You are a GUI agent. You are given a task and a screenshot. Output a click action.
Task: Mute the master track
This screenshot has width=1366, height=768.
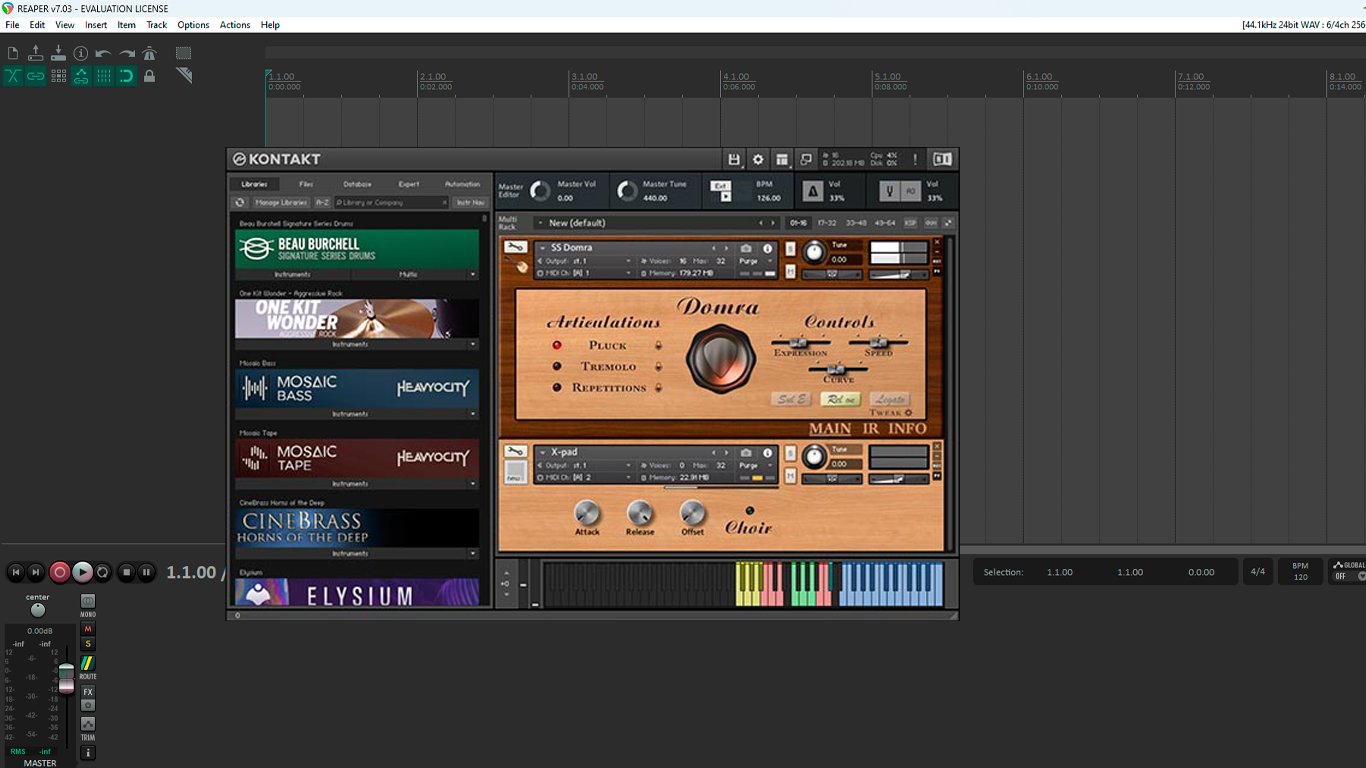pyautogui.click(x=88, y=629)
